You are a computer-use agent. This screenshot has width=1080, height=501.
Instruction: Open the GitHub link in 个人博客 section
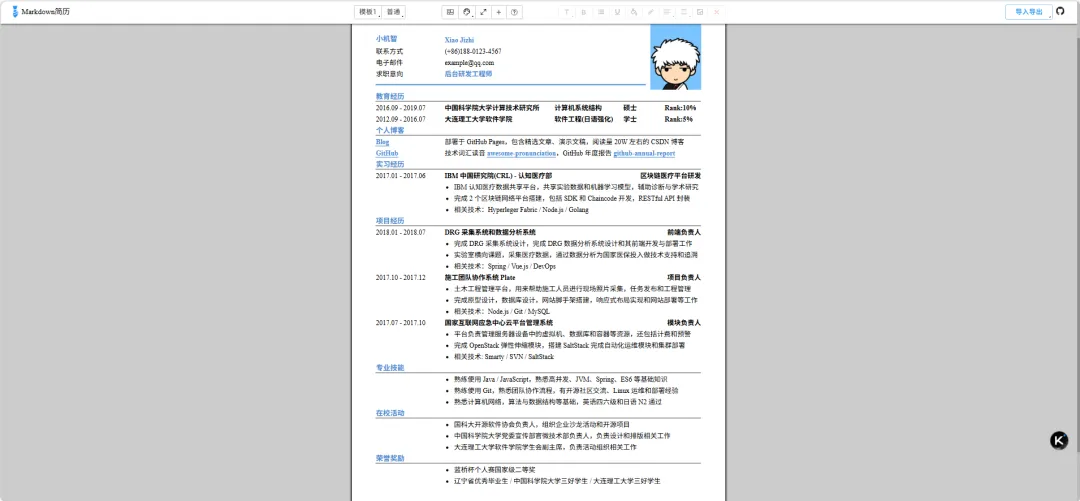(x=387, y=153)
